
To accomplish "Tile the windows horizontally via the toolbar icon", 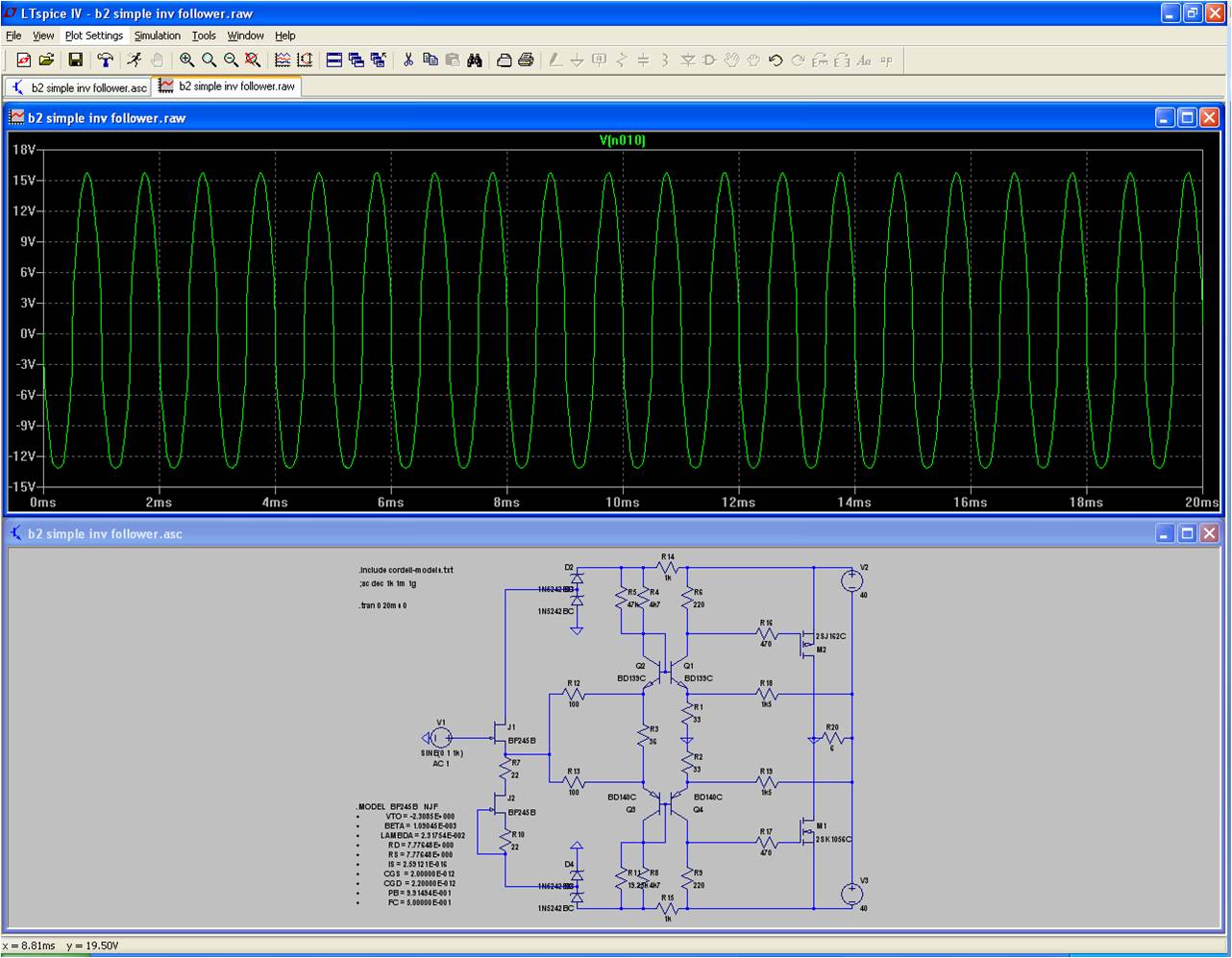I will click(334, 60).
